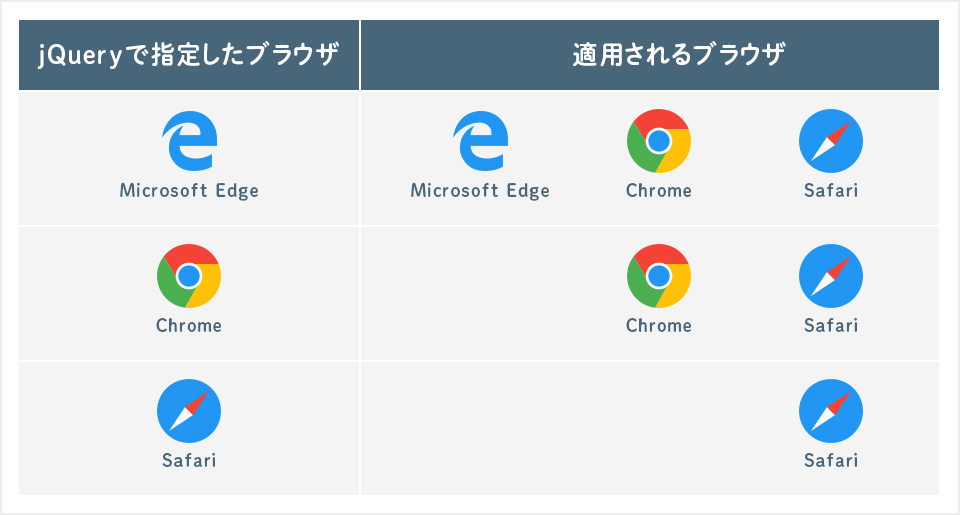Select the 適用されるブラウザ header cell
Viewport: 960px width, 515px height.
coord(650,55)
